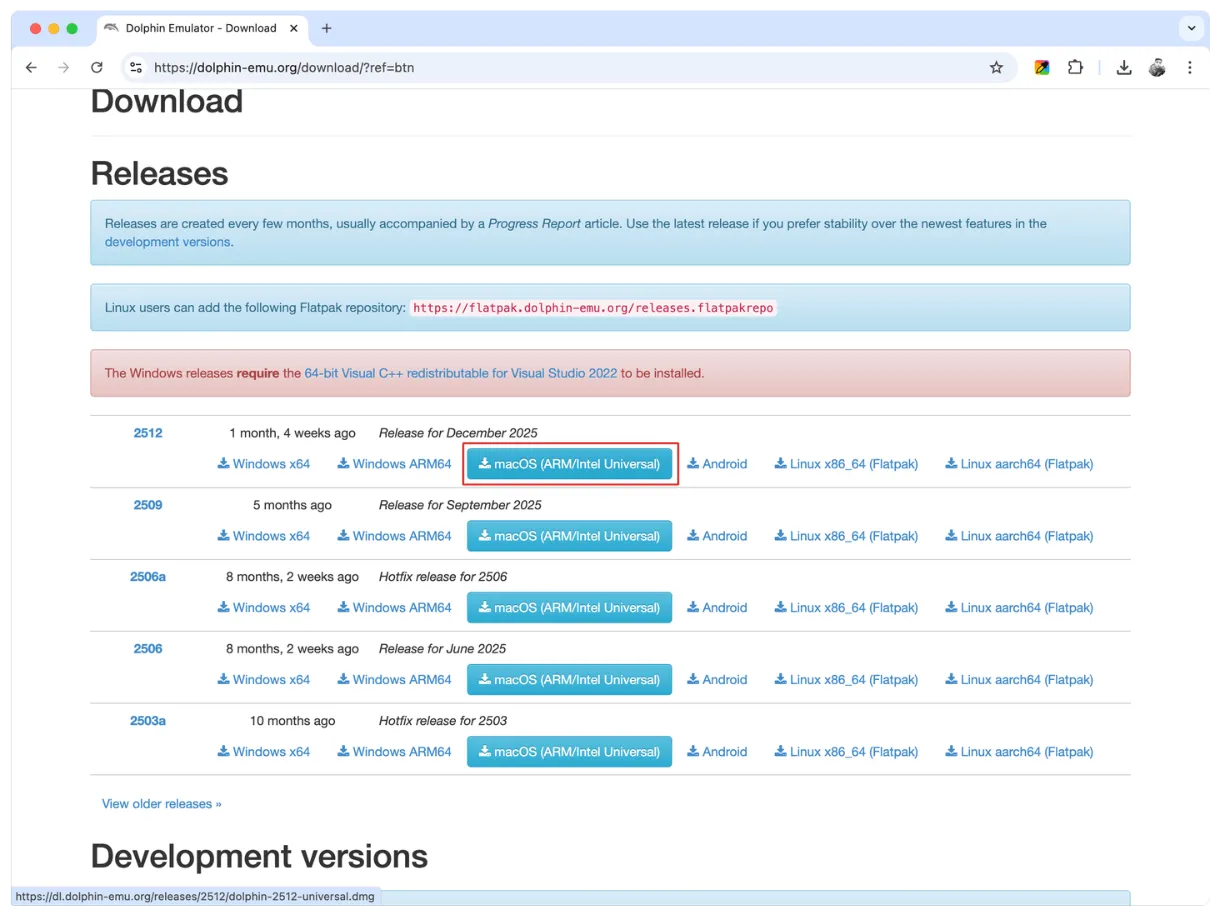The width and height of the screenshot is (1220, 916).
Task: Open Chrome three-dot menu
Action: [x=1190, y=67]
